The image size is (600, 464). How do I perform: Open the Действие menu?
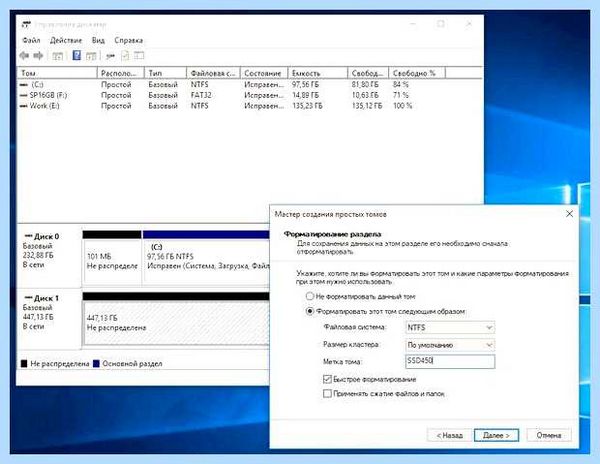point(66,40)
